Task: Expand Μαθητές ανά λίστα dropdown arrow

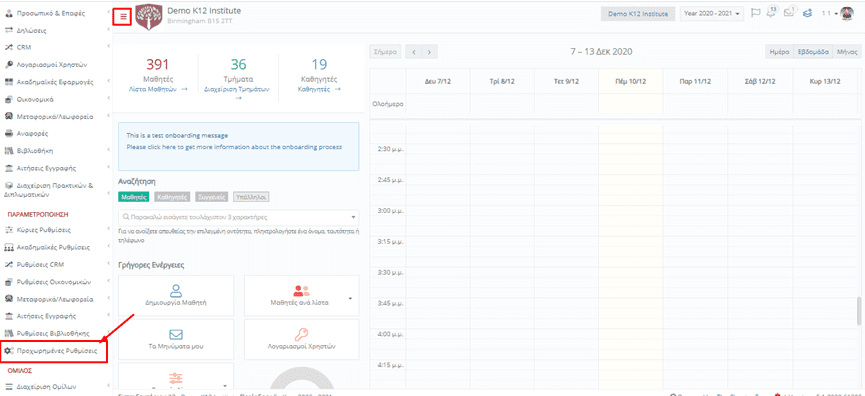Action: point(351,298)
